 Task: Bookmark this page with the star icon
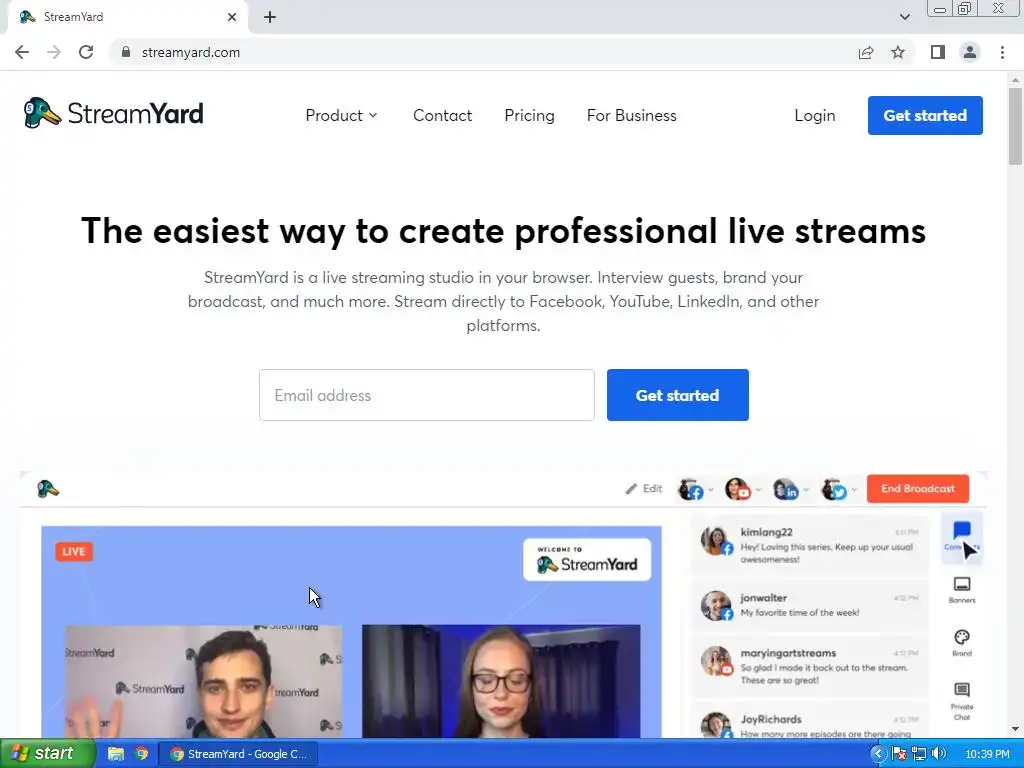tap(898, 52)
